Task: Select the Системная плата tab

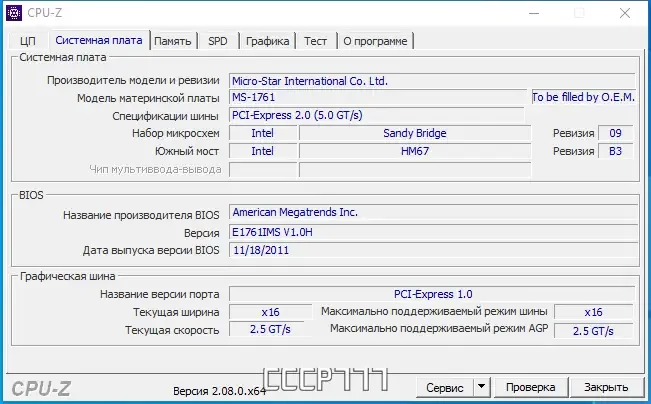Action: point(99,40)
